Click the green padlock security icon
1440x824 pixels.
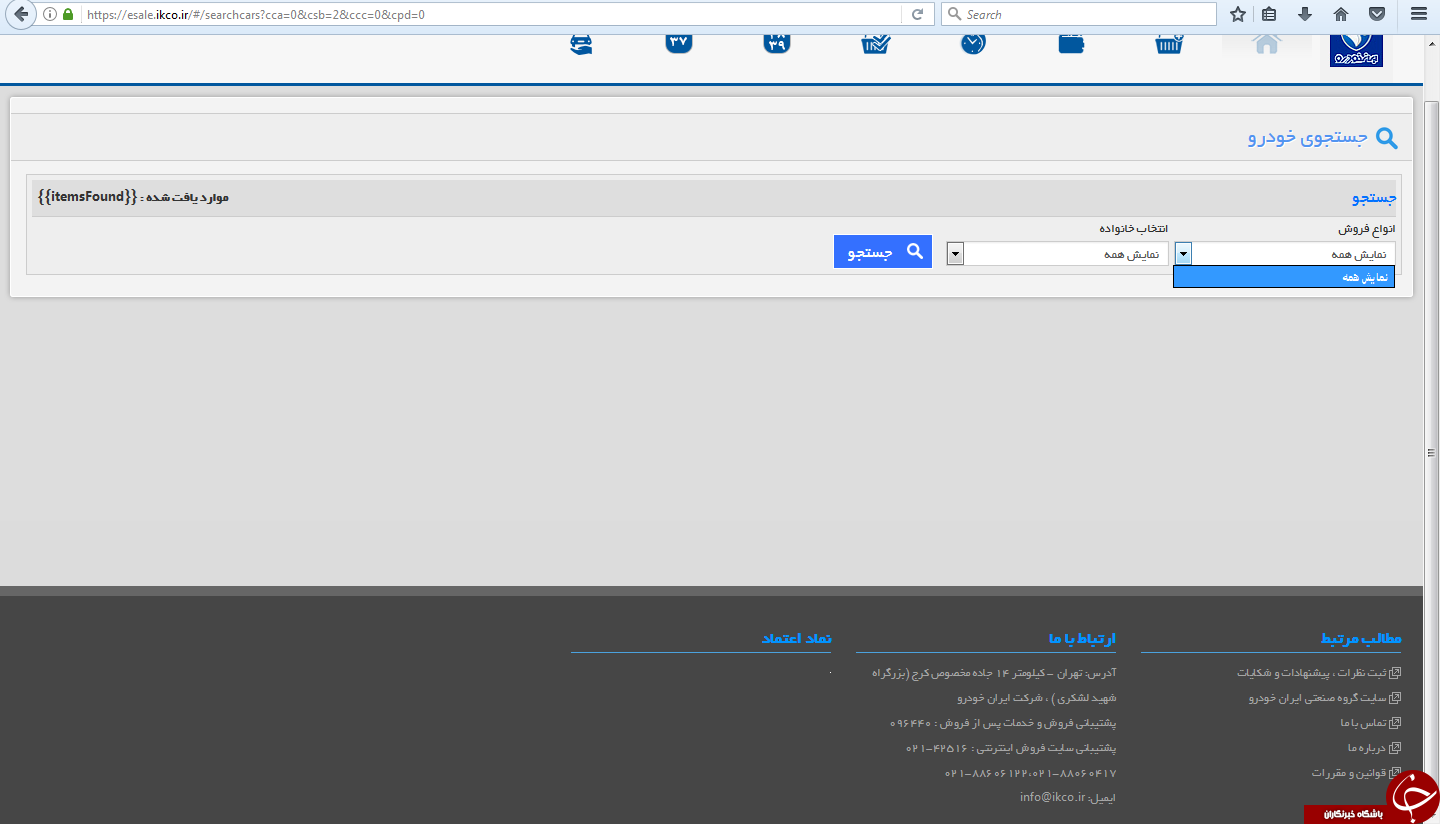68,14
